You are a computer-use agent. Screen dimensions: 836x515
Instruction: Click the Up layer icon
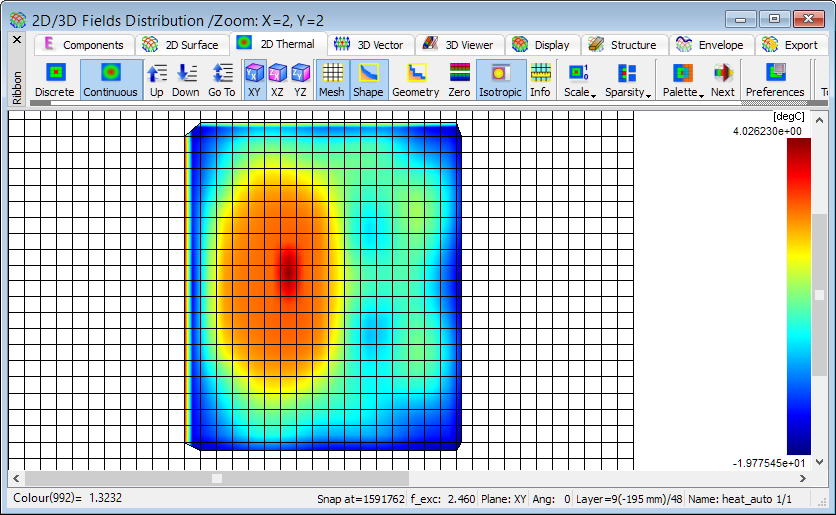click(157, 79)
